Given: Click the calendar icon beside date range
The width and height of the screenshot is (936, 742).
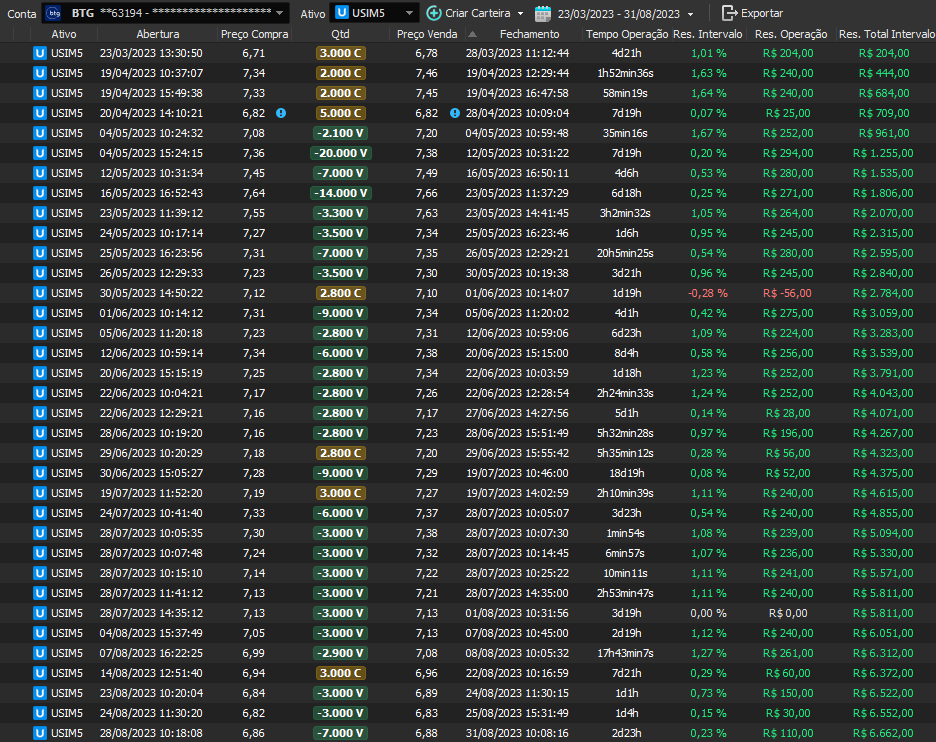Looking at the screenshot, I should pos(543,13).
